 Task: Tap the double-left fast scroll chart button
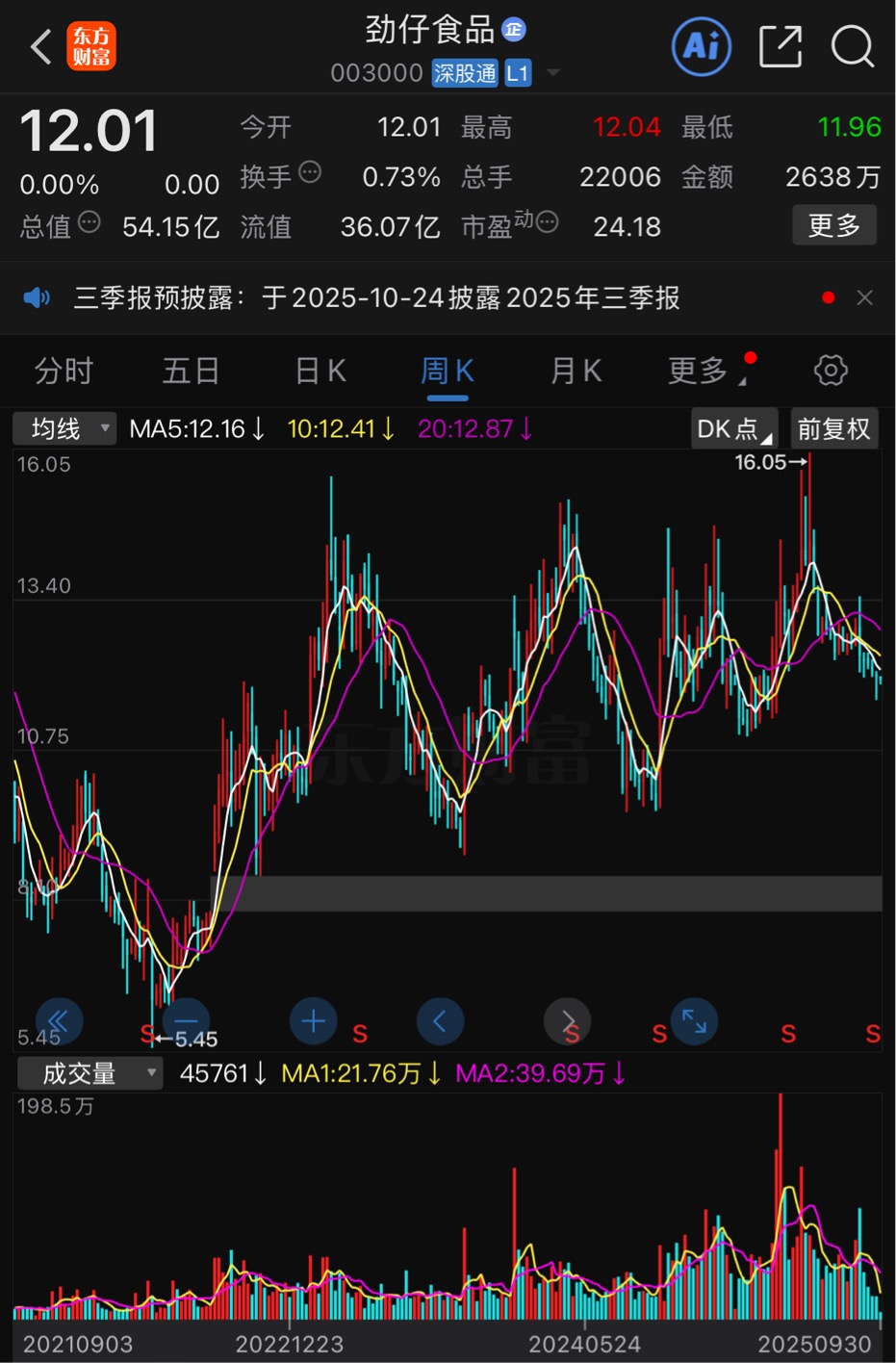[x=59, y=1021]
